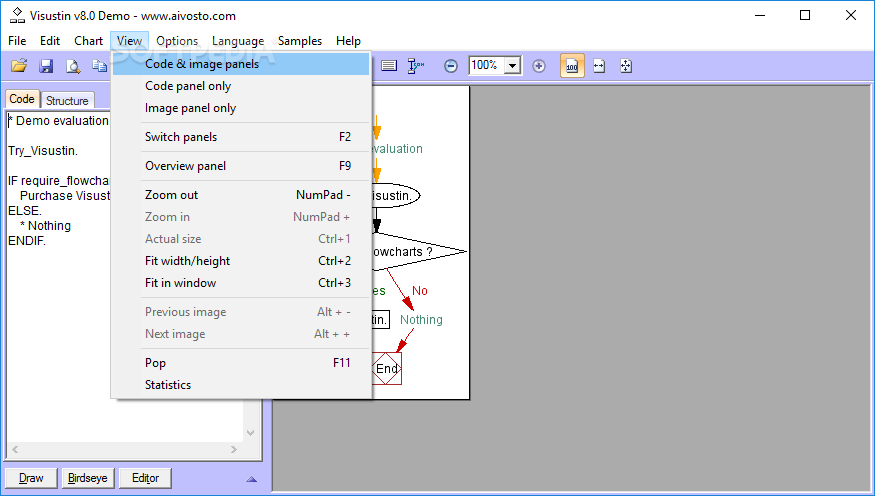The height and width of the screenshot is (496, 875).
Task: Switch to the Code tab
Action: pyautogui.click(x=22, y=99)
